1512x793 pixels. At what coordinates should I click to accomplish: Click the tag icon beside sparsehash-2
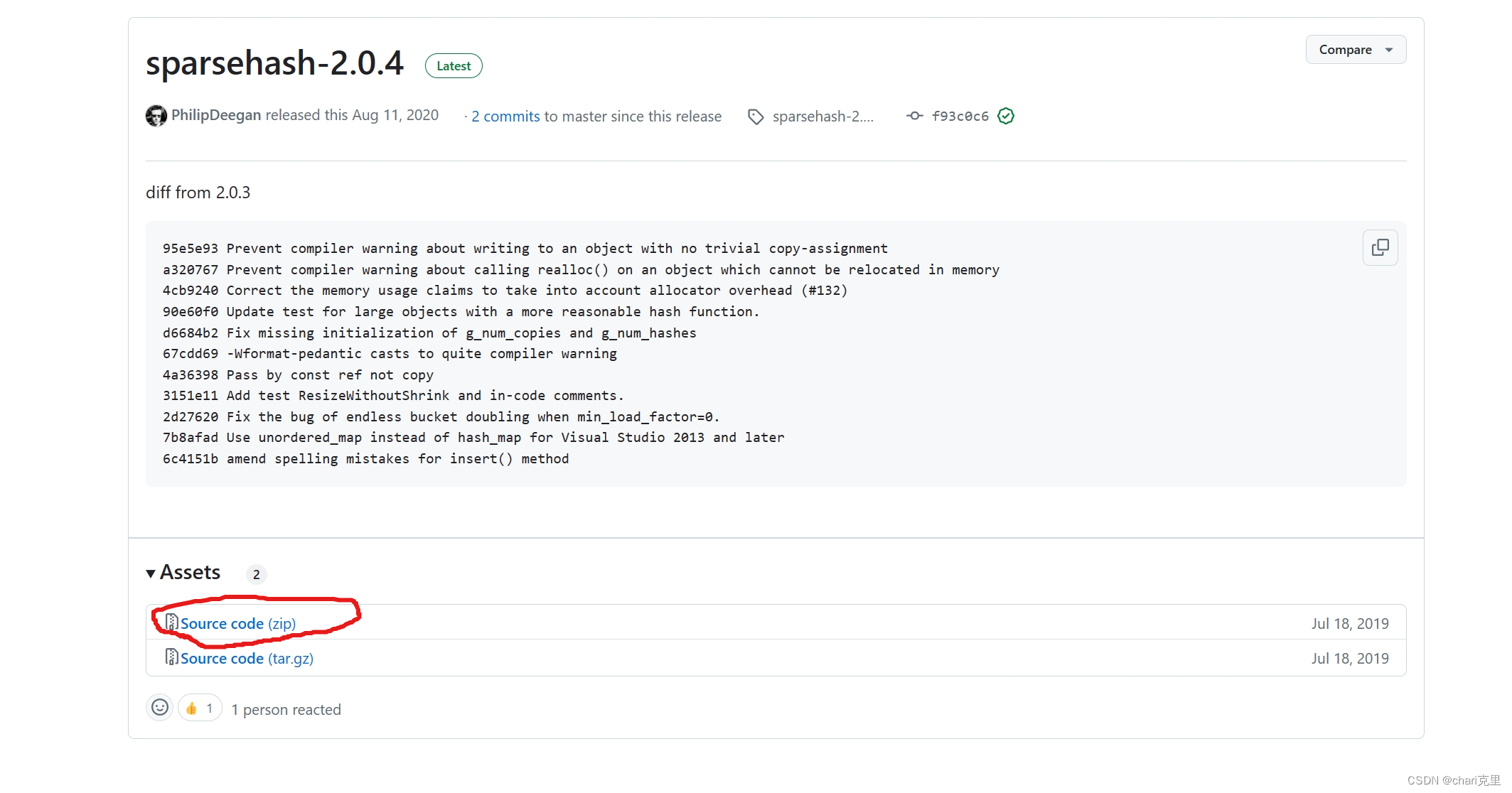[756, 117]
